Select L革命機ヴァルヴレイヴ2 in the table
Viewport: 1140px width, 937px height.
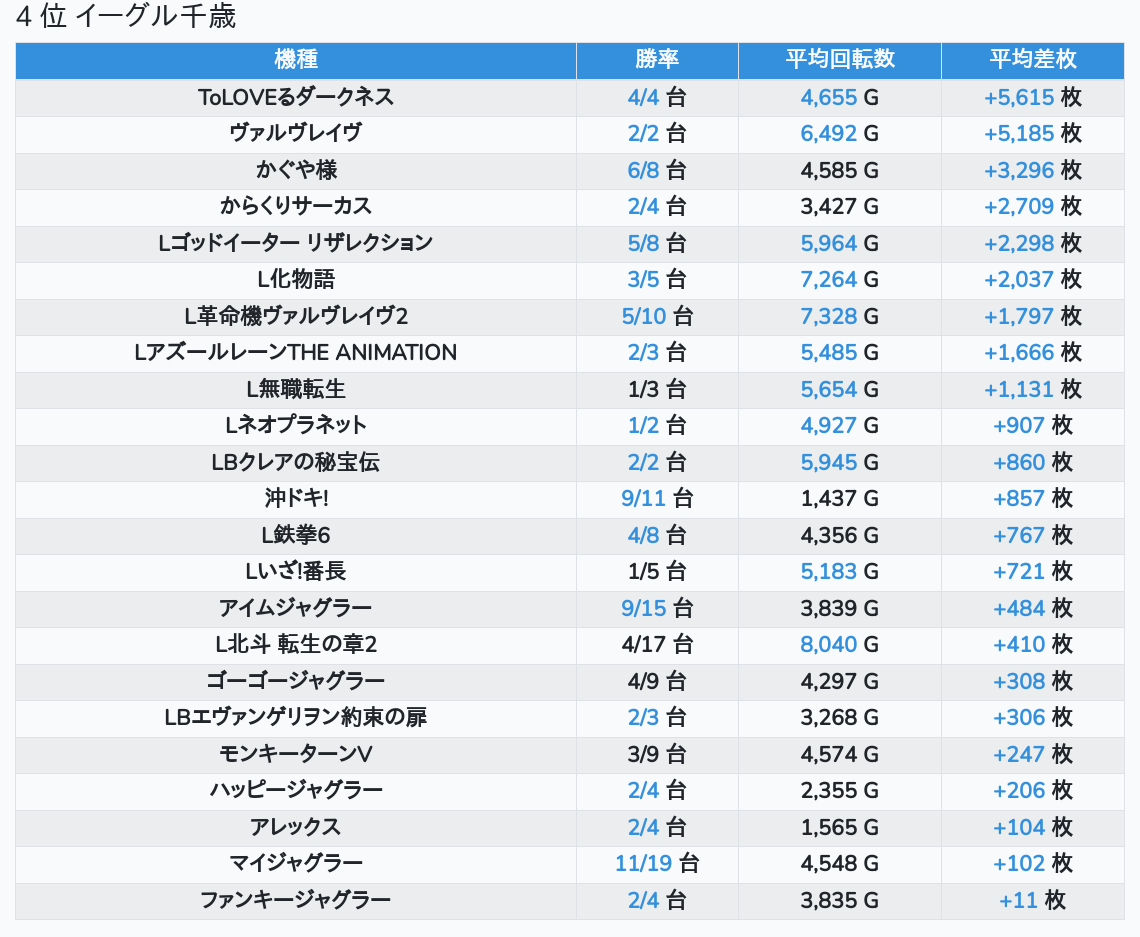(x=296, y=316)
